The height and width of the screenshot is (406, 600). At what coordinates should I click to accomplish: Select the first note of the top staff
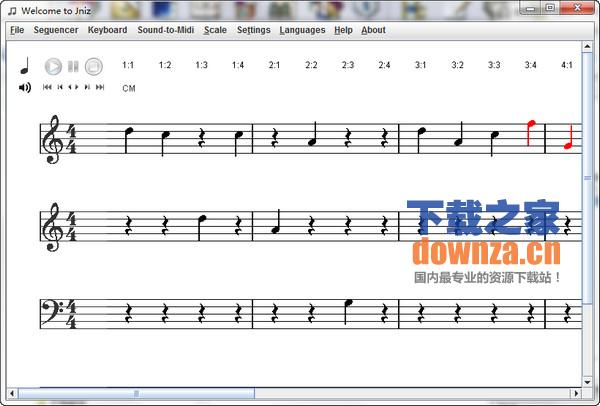129,140
